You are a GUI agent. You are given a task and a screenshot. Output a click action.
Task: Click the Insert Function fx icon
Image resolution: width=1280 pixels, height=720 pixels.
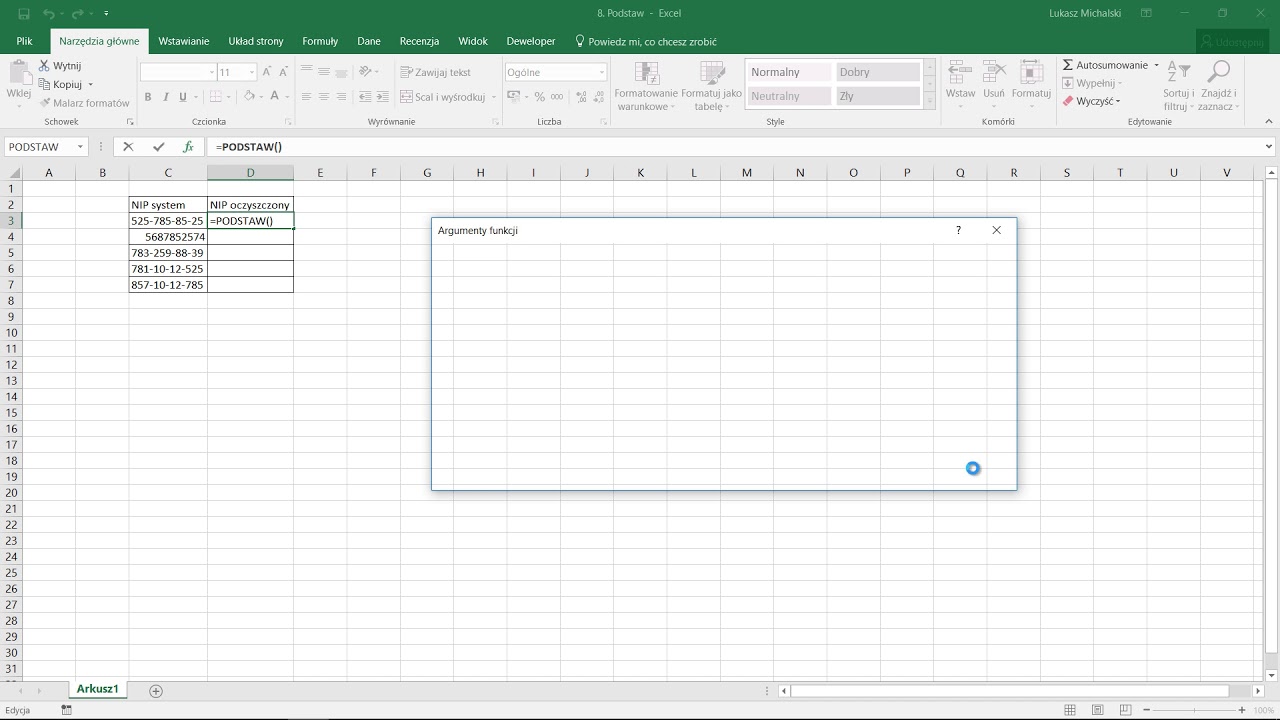tap(187, 147)
